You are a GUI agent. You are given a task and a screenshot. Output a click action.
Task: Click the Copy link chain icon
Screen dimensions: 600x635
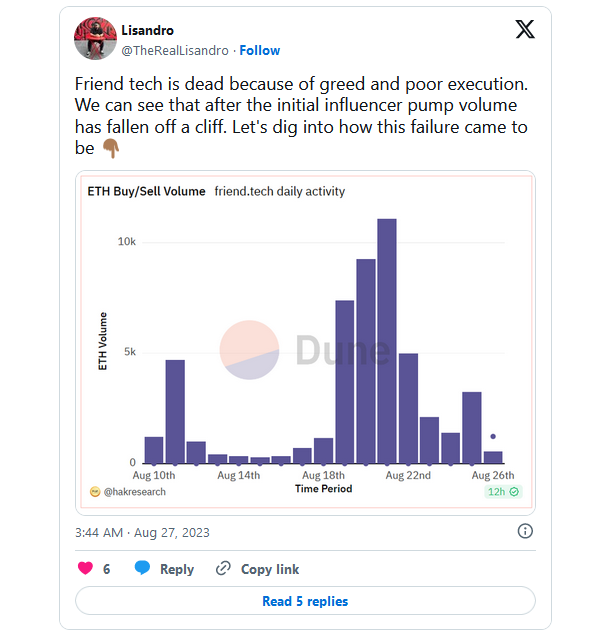[x=224, y=568]
